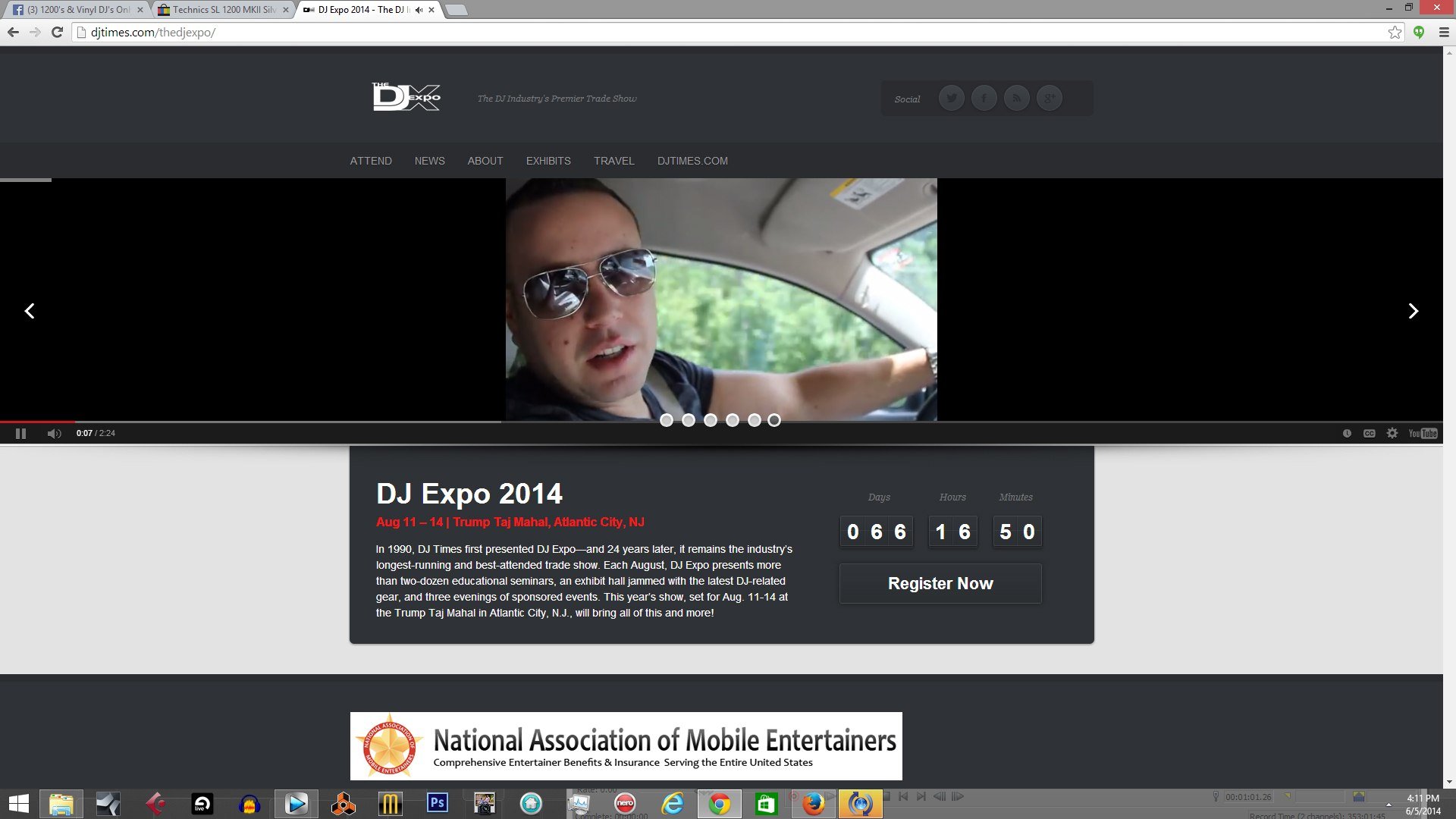Open Firefox from the taskbar
The height and width of the screenshot is (819, 1456).
(813, 804)
